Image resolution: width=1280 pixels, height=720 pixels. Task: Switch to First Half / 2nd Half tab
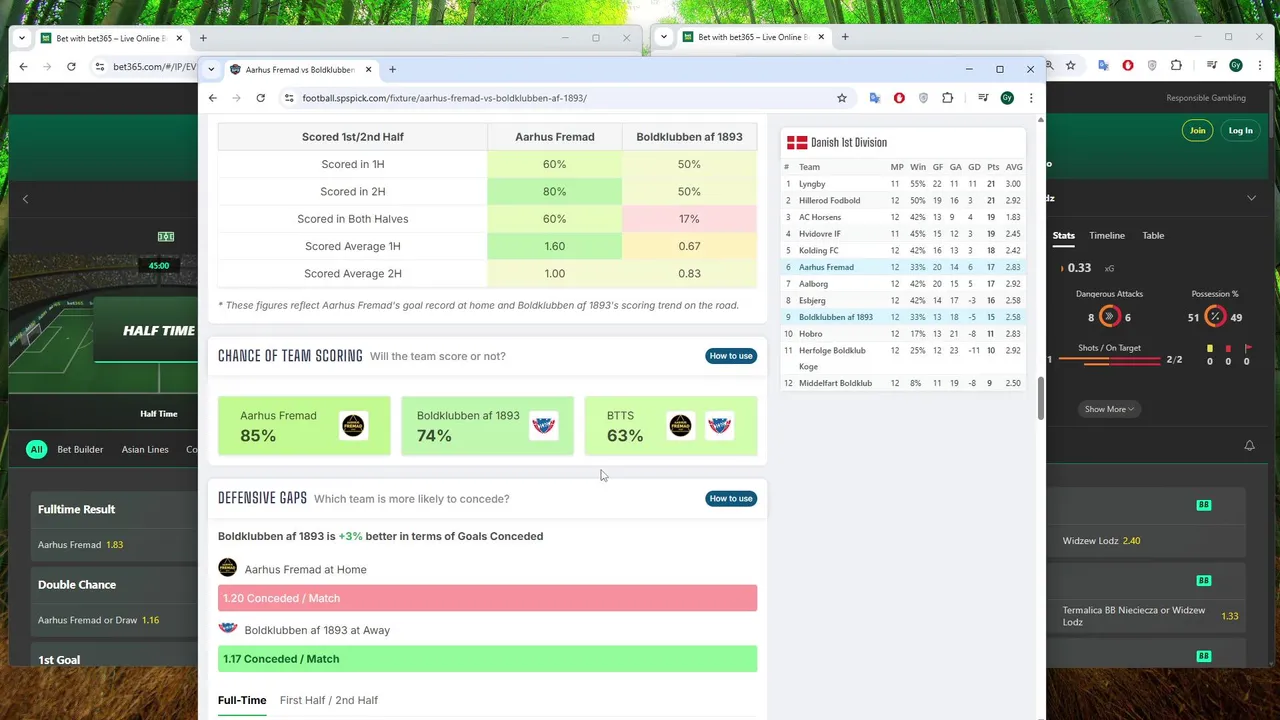[x=329, y=700]
